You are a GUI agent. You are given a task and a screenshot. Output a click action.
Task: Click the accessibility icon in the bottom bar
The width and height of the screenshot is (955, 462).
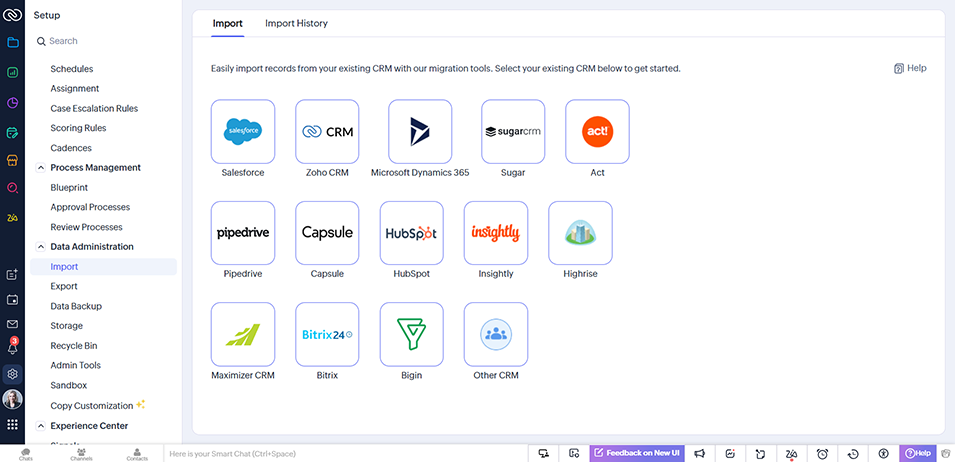coord(884,453)
